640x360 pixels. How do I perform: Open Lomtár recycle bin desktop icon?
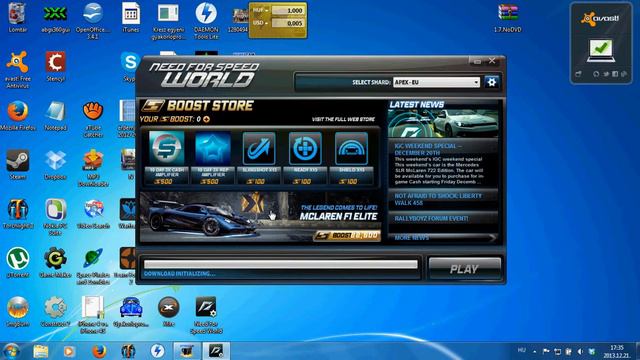point(18,18)
